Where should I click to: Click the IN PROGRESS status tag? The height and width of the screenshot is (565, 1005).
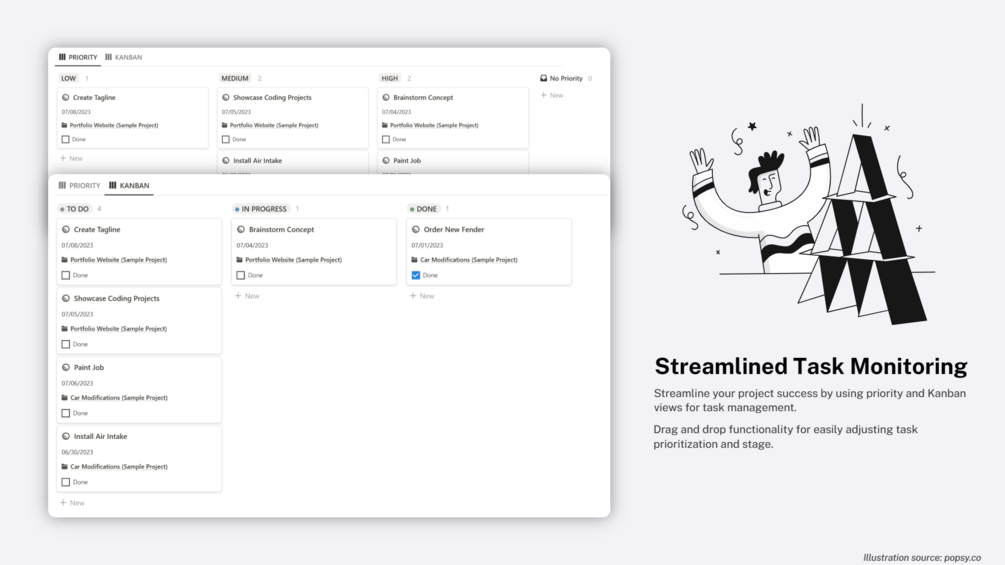pyautogui.click(x=261, y=209)
